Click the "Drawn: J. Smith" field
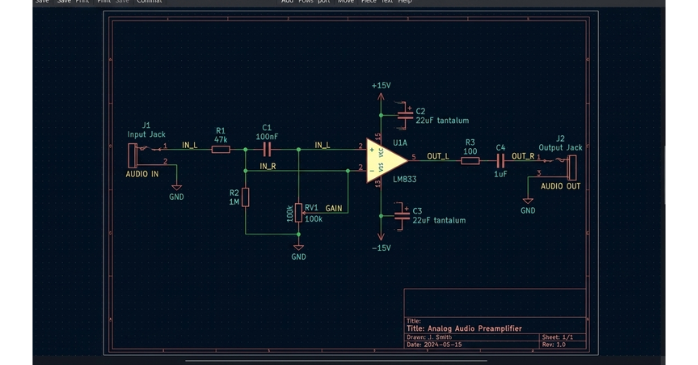The height and width of the screenshot is (365, 698). click(429, 337)
